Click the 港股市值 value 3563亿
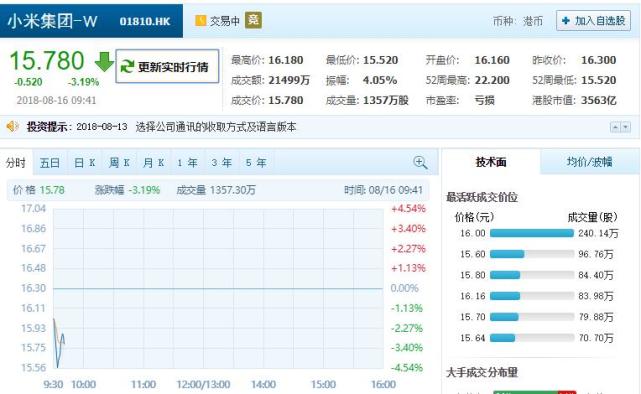Viewport: 641px width, 394px height. click(598, 100)
